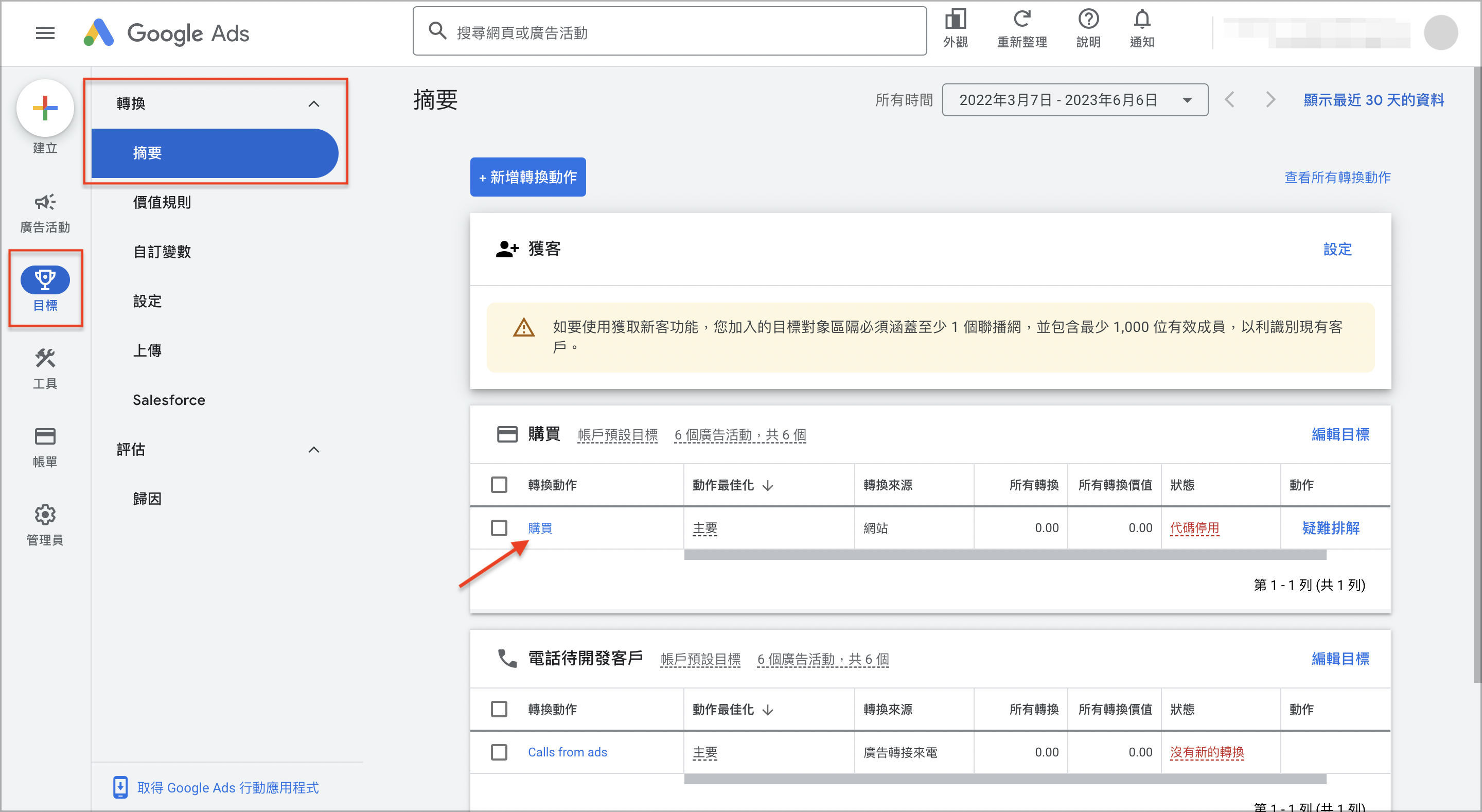Click 設定 link in 獲客 card
This screenshot has height=812, width=1482.
pyautogui.click(x=1337, y=249)
